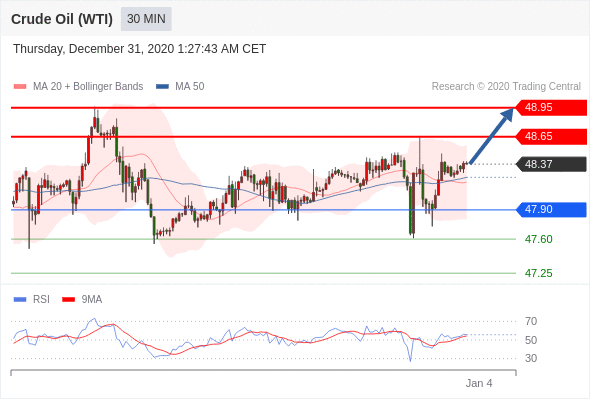The image size is (590, 400).
Task: Click the 9MA legend label
Action: click(x=92, y=300)
